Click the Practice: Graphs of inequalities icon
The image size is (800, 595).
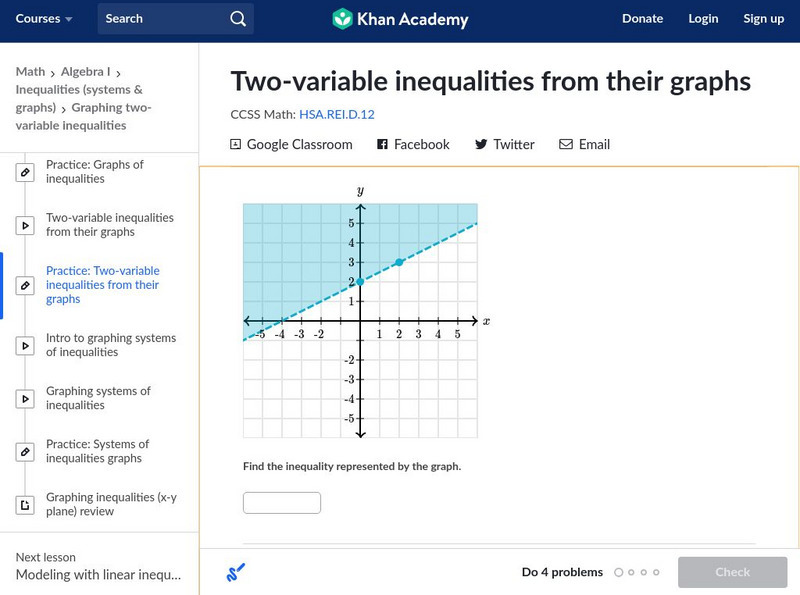pos(25,173)
